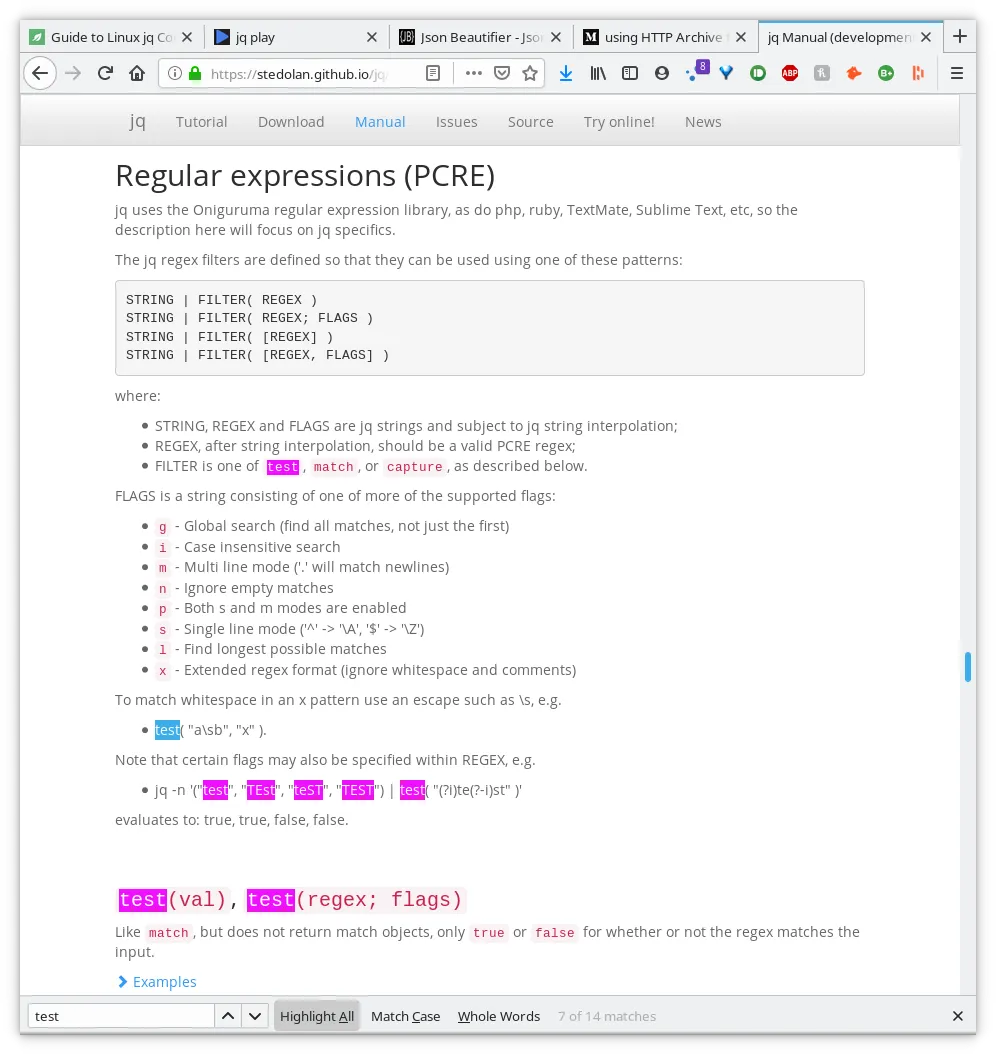Screen dimensions: 996x1055
Task: Close the jq Manual tab
Action: [926, 38]
